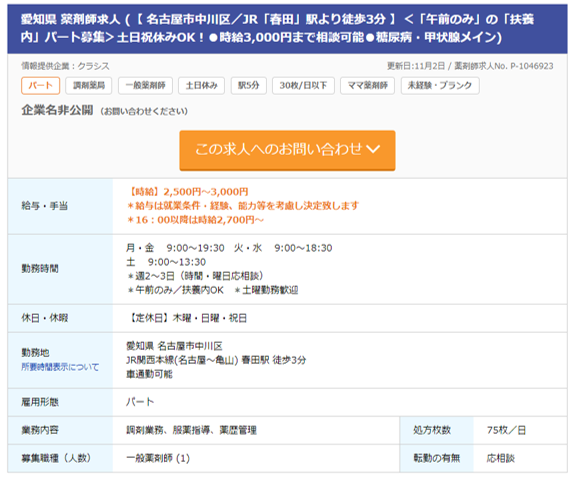Image resolution: width=573 pixels, height=482 pixels.
Task: Select the パート tag
Action: [x=41, y=86]
